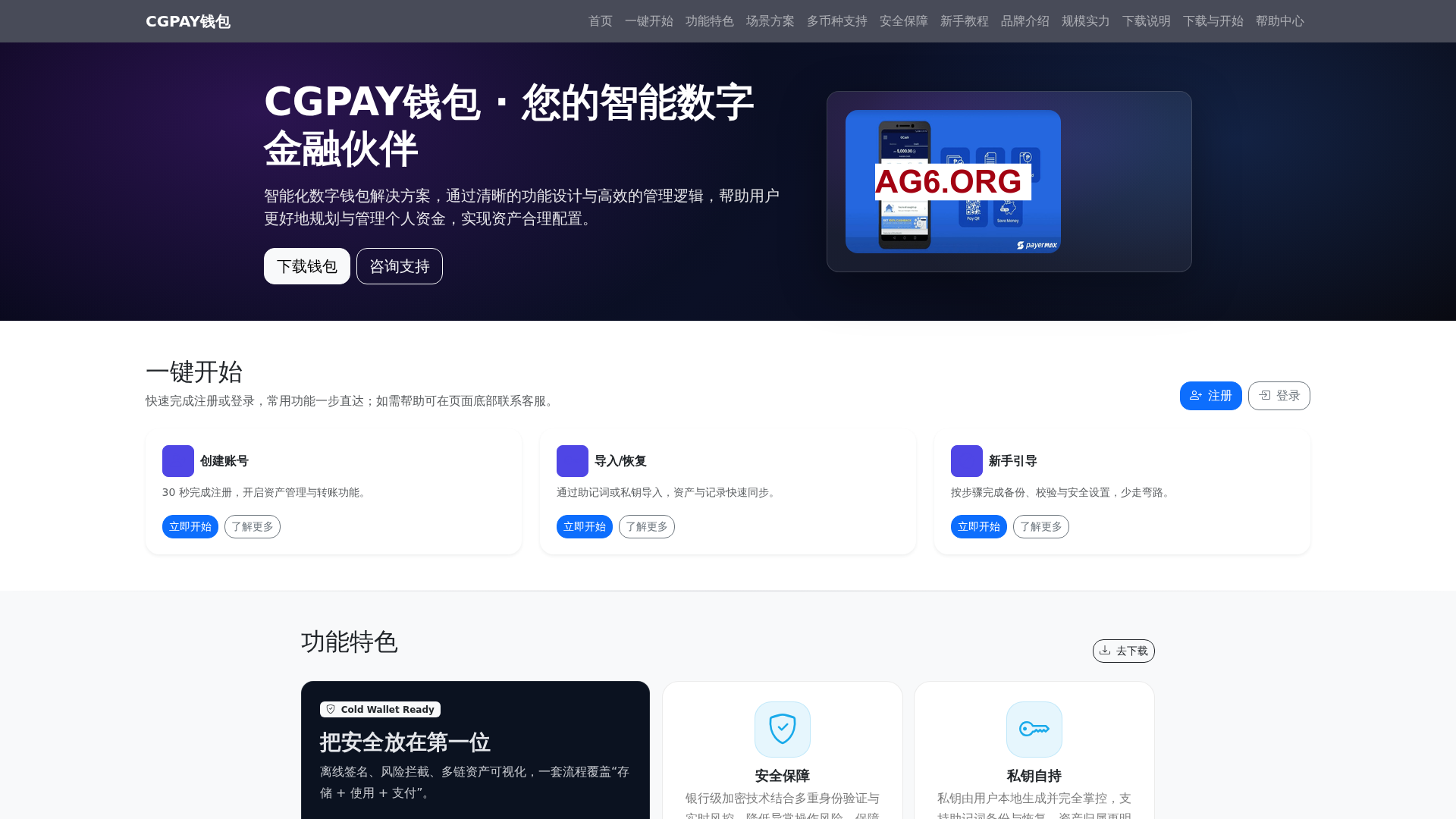Open 帮助中心 in navigation

(1280, 21)
